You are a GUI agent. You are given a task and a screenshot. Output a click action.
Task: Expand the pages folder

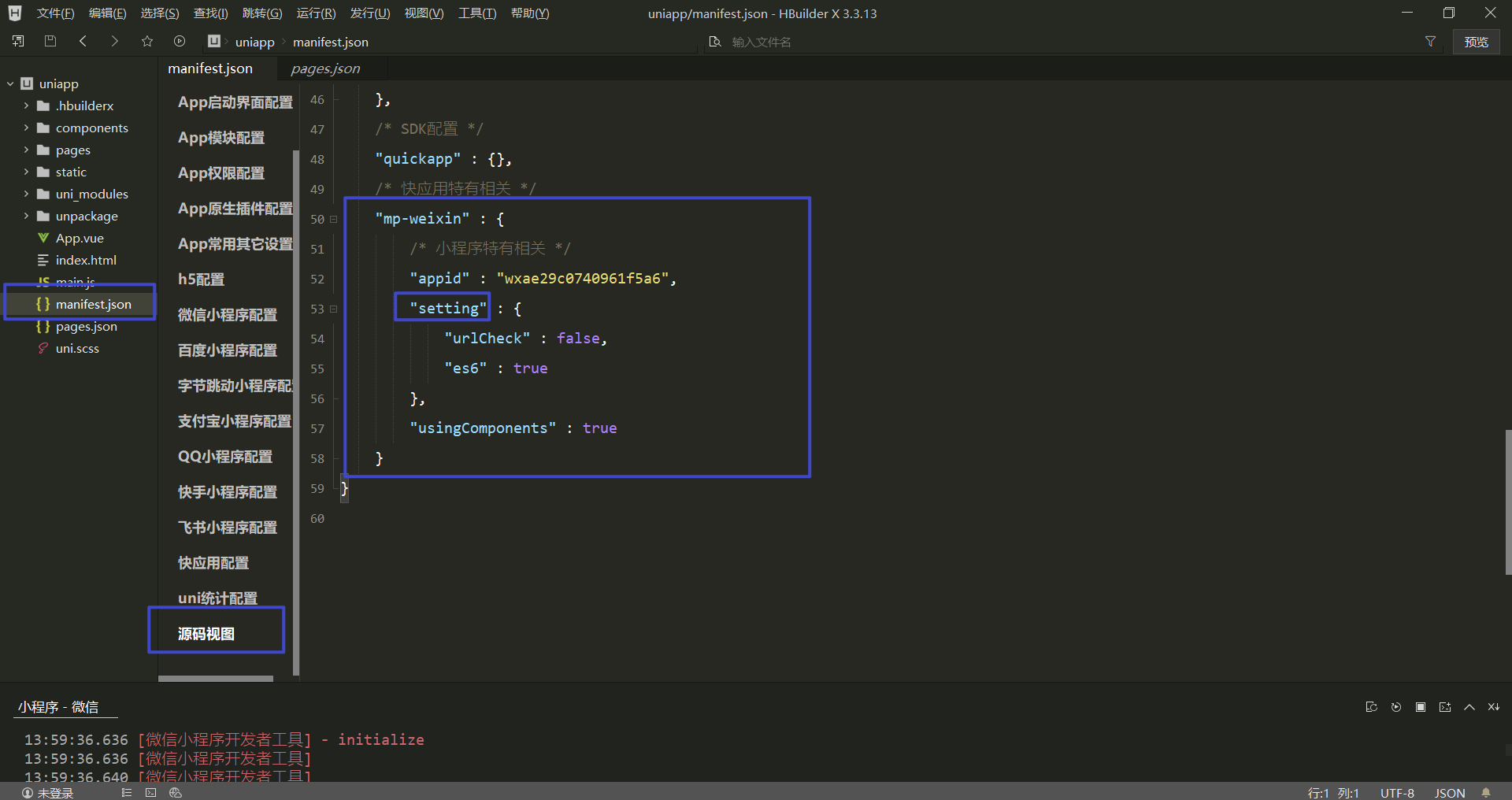[26, 150]
